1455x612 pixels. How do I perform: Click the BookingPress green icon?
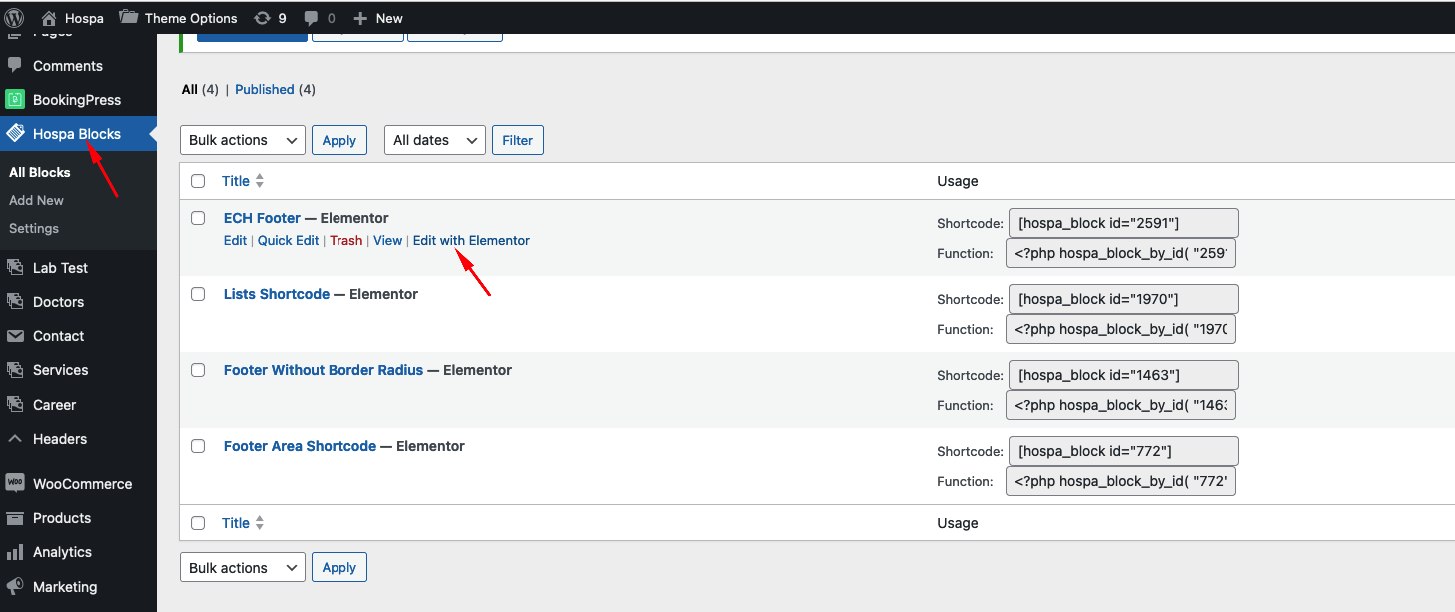pyautogui.click(x=14, y=99)
